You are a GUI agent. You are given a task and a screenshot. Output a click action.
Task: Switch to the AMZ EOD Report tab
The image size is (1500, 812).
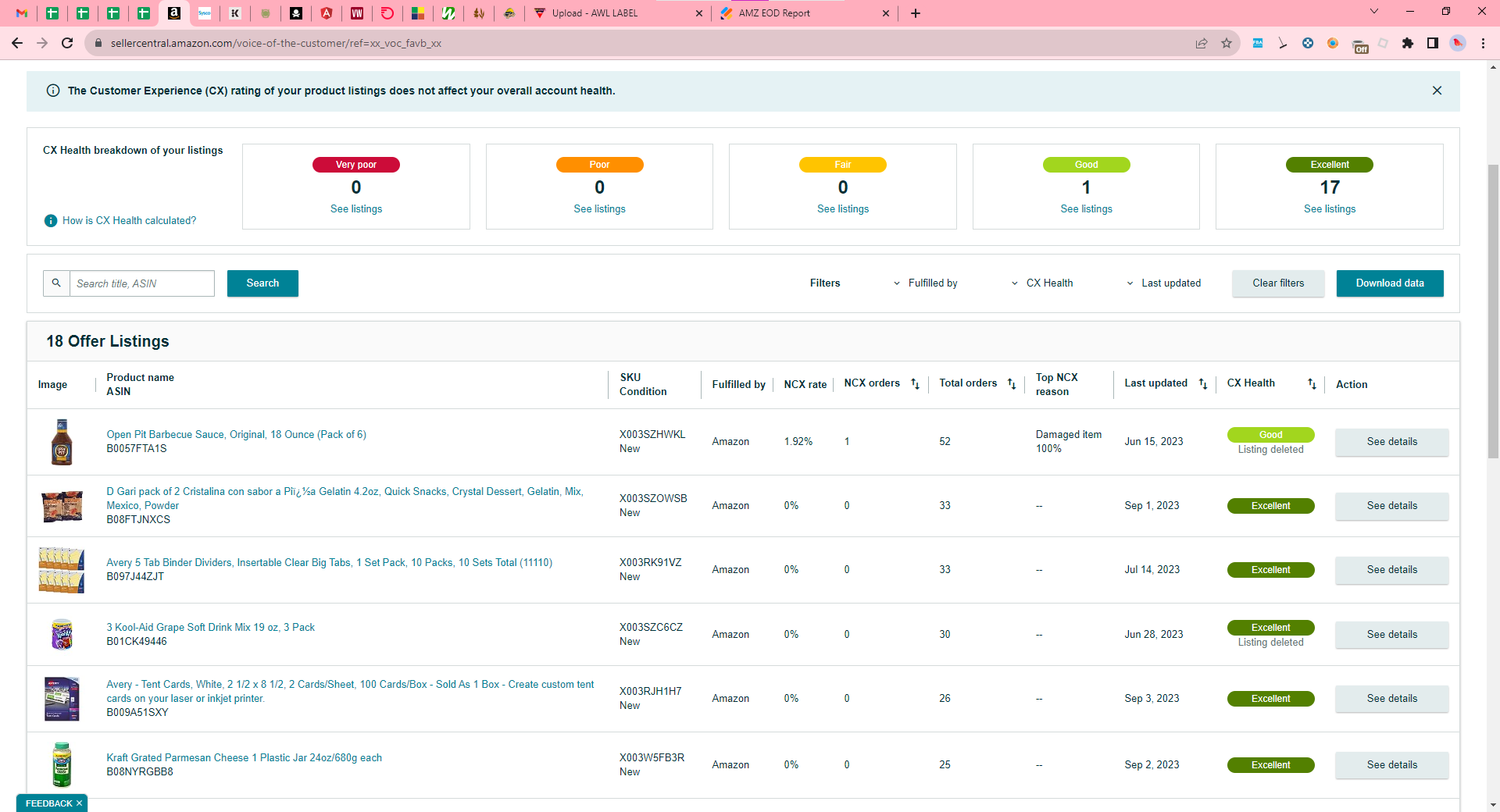coord(804,13)
